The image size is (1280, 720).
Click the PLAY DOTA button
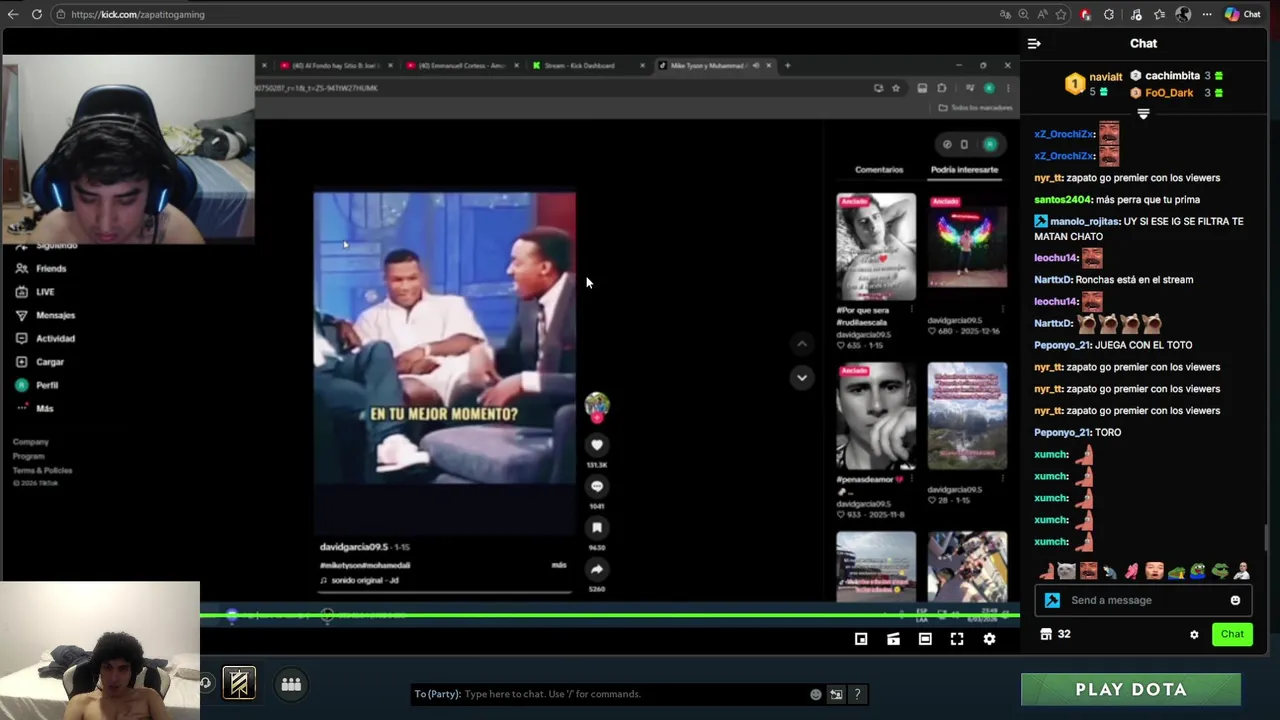click(1131, 689)
